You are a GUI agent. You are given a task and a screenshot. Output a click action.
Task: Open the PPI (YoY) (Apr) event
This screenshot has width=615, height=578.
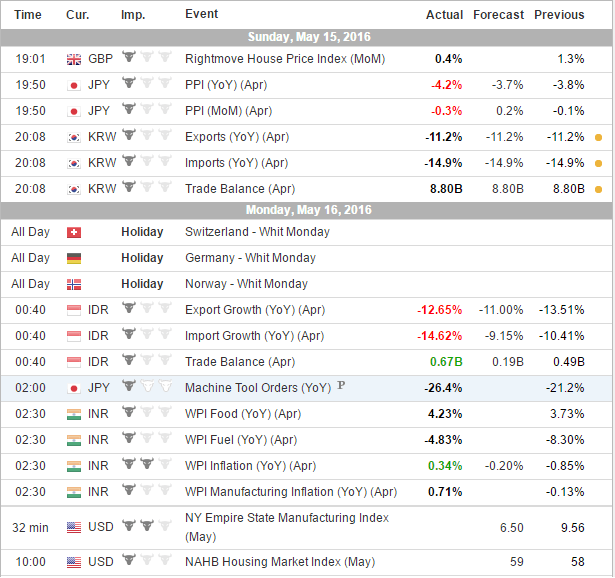click(x=226, y=85)
